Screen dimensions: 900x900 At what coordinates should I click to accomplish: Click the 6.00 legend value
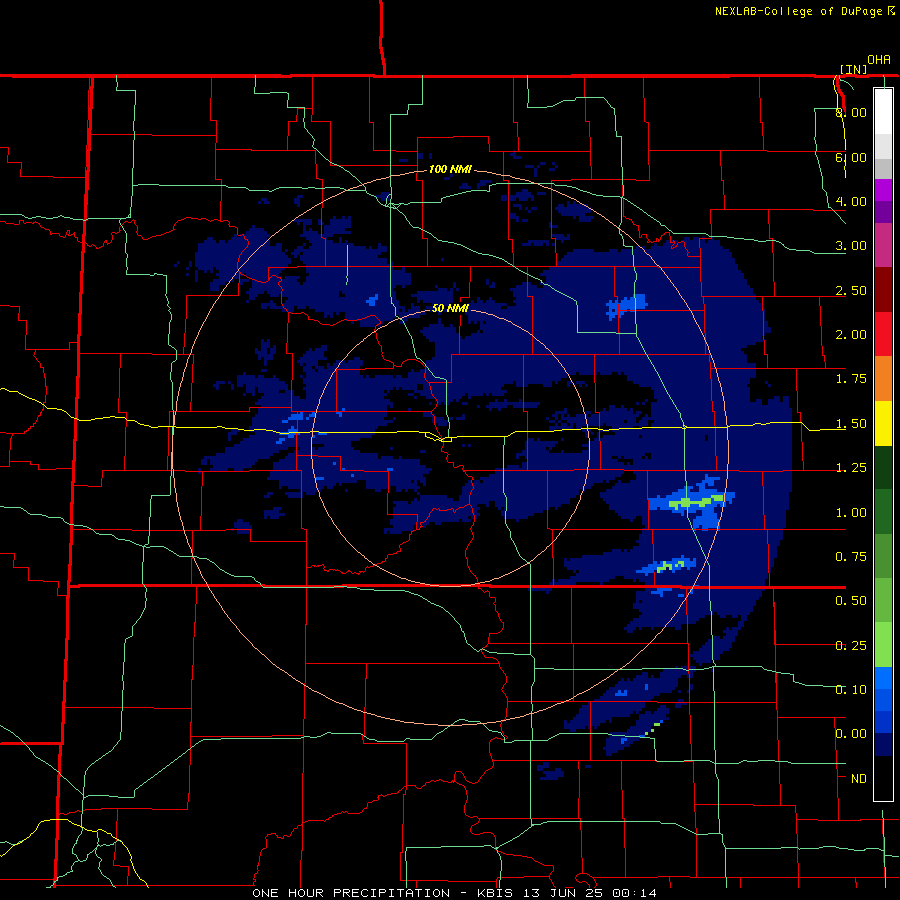pyautogui.click(x=851, y=157)
